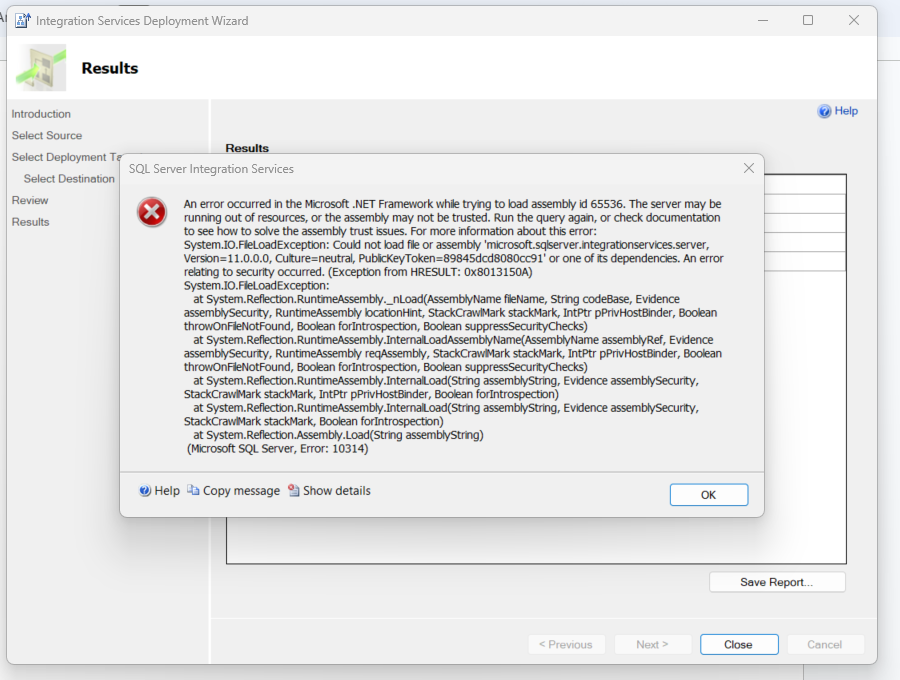Screen dimensions: 900x680
Task: Click the red error X icon
Action: (152, 212)
